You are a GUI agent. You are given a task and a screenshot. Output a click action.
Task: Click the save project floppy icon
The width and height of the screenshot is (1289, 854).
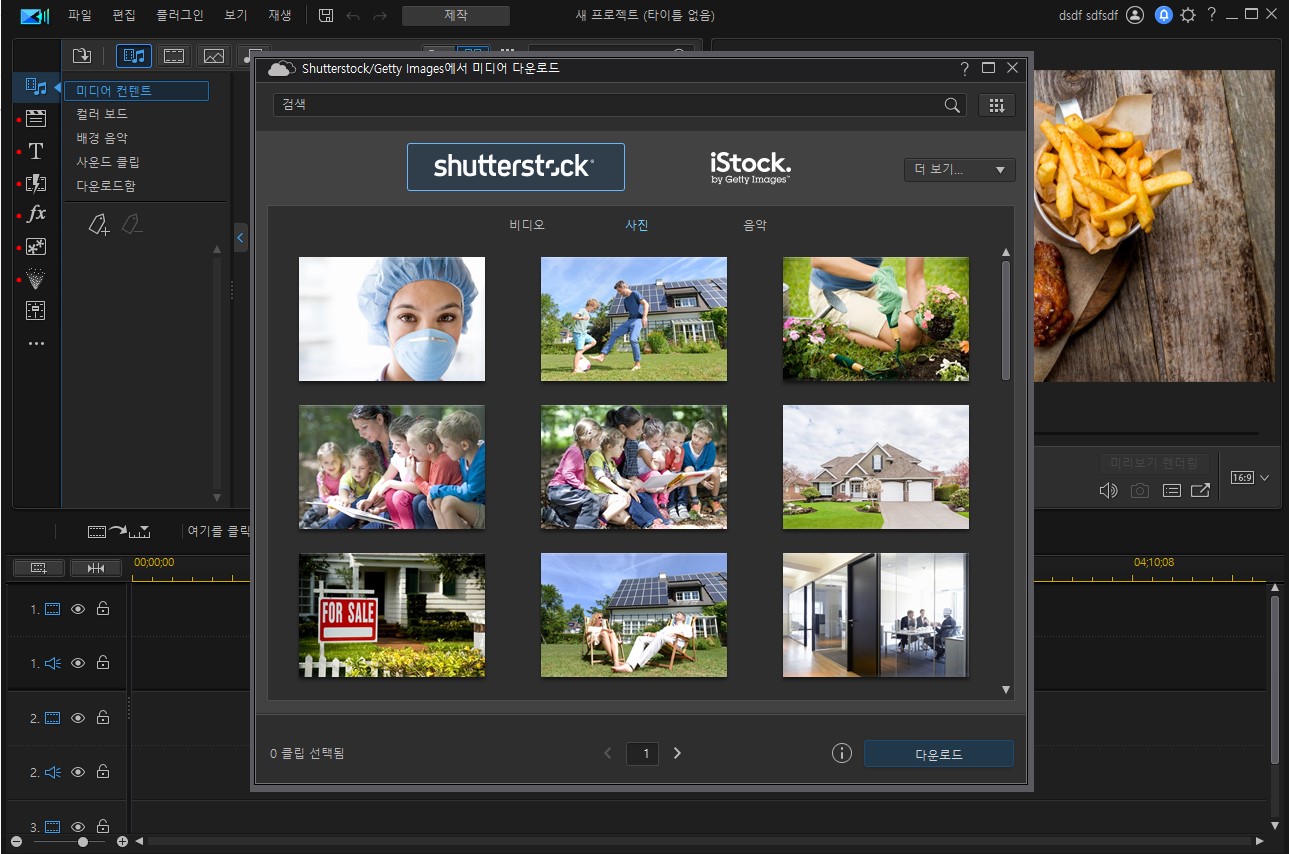(326, 15)
